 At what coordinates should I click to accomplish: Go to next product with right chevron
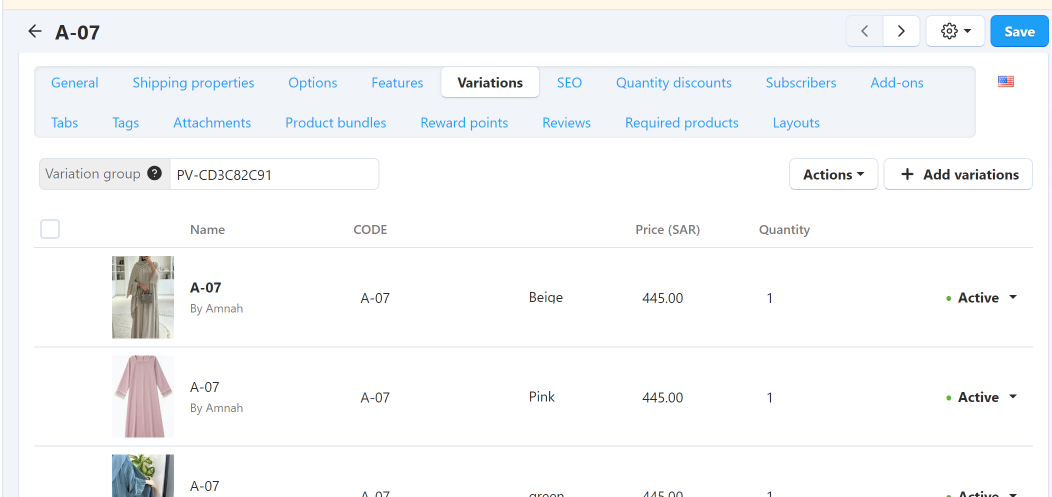click(901, 32)
